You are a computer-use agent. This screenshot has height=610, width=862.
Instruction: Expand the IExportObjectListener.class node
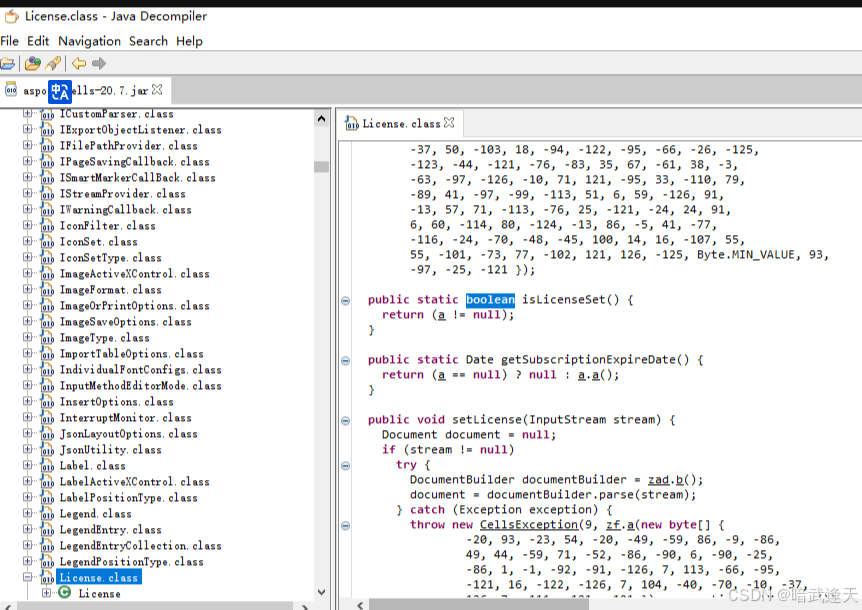coord(27,129)
